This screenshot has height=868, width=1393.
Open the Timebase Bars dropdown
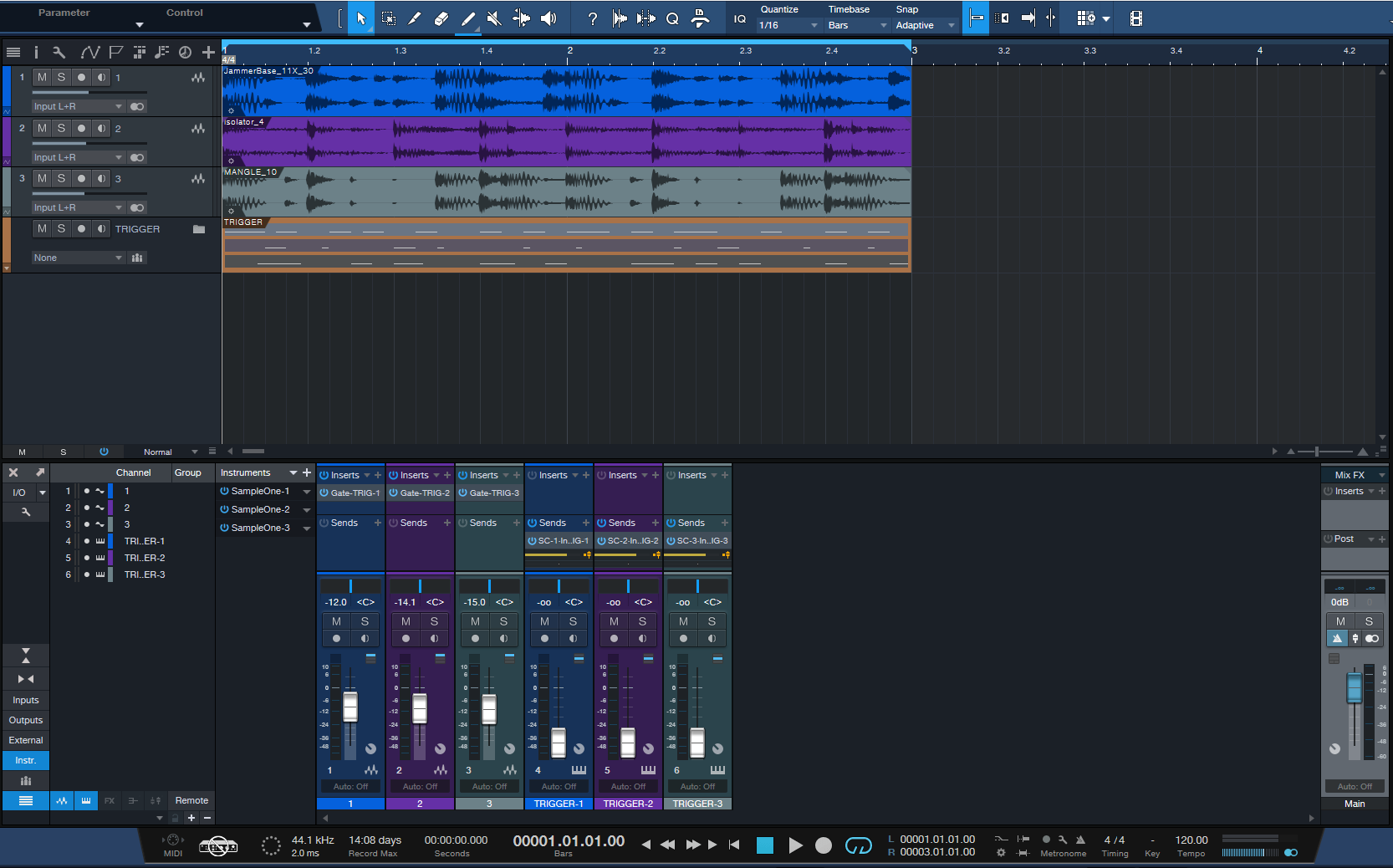pyautogui.click(x=857, y=25)
